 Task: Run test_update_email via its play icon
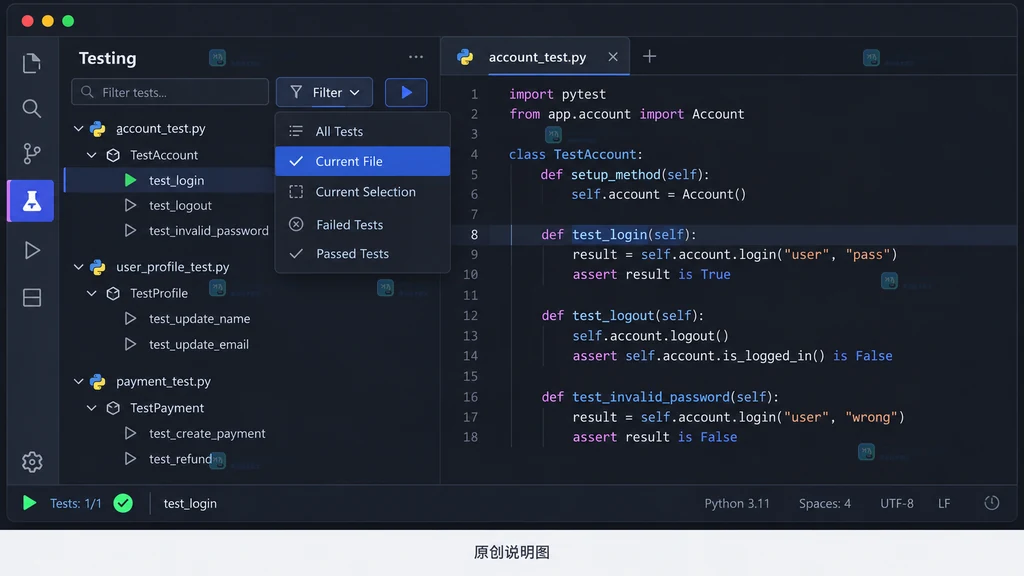point(131,344)
